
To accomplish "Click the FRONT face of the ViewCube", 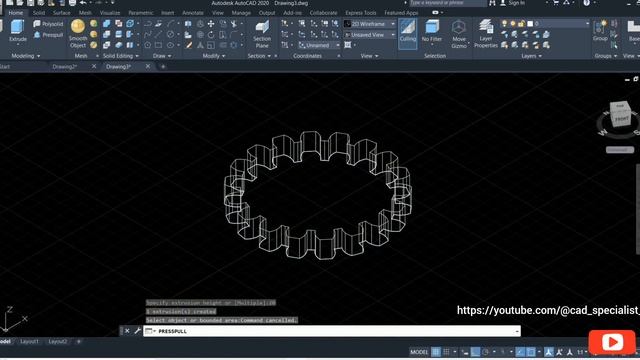I will pos(622,119).
